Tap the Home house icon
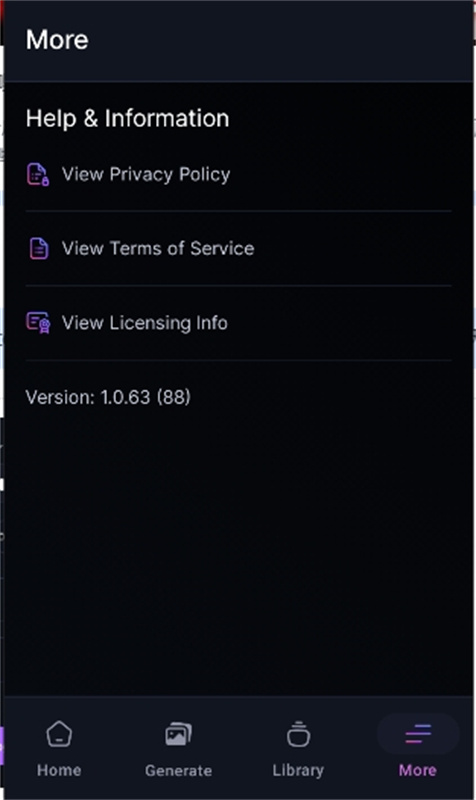Viewport: 476px width, 800px height. [x=59, y=734]
